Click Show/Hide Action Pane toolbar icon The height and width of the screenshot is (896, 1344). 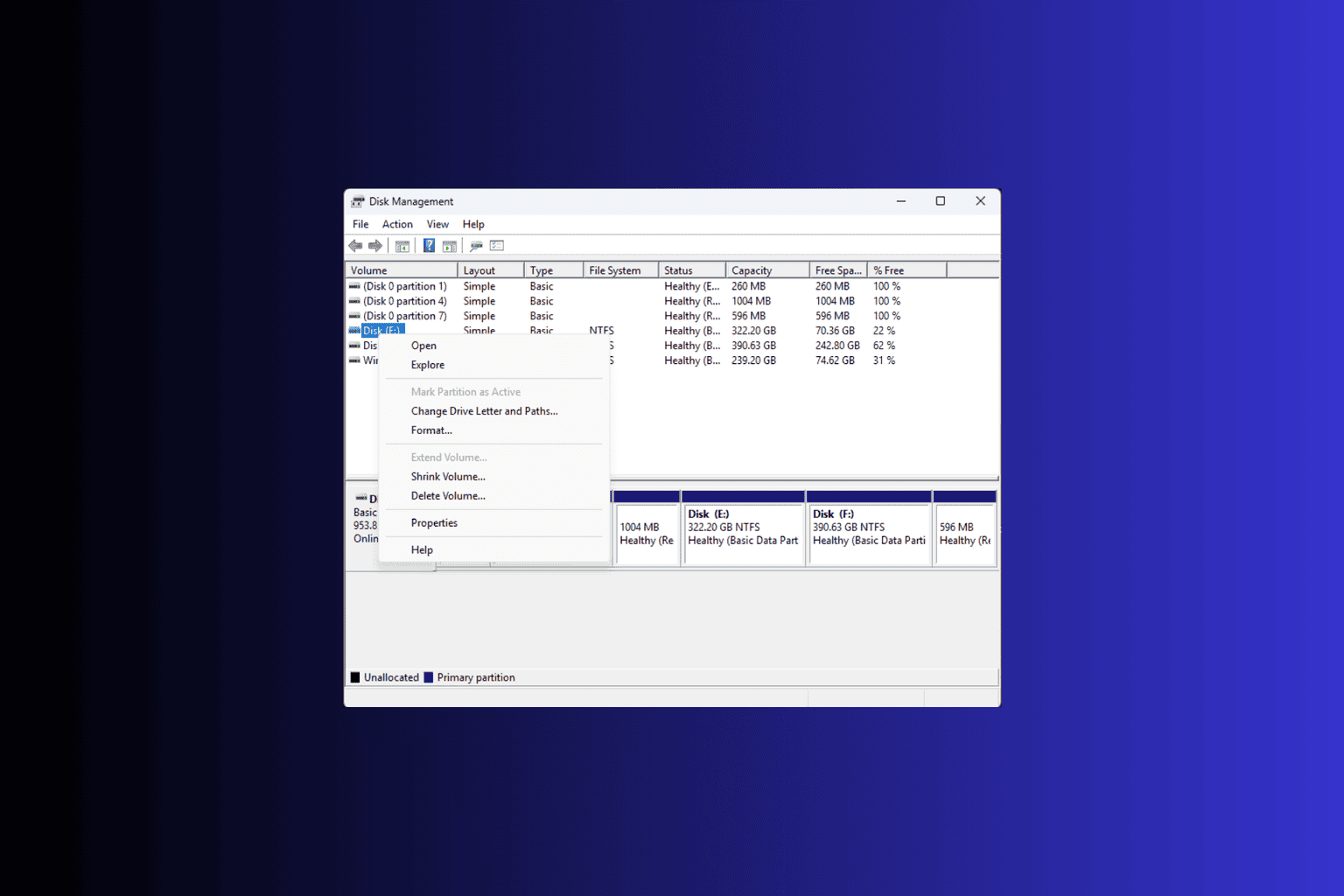click(450, 246)
